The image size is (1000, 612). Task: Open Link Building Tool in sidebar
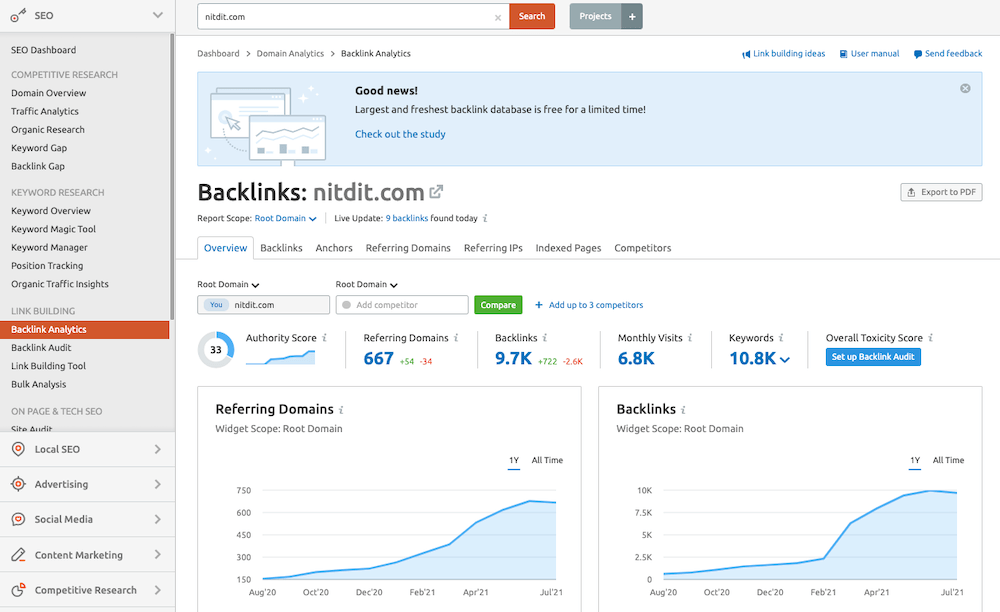pos(48,366)
